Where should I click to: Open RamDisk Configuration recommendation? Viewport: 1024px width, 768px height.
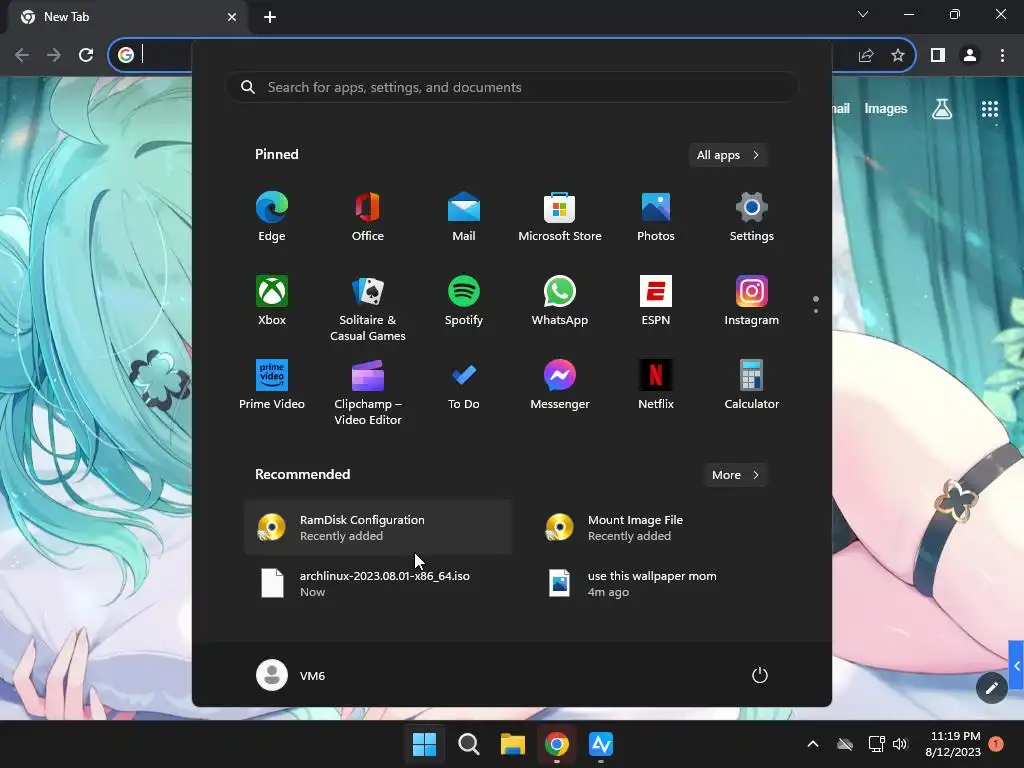pyautogui.click(x=378, y=528)
